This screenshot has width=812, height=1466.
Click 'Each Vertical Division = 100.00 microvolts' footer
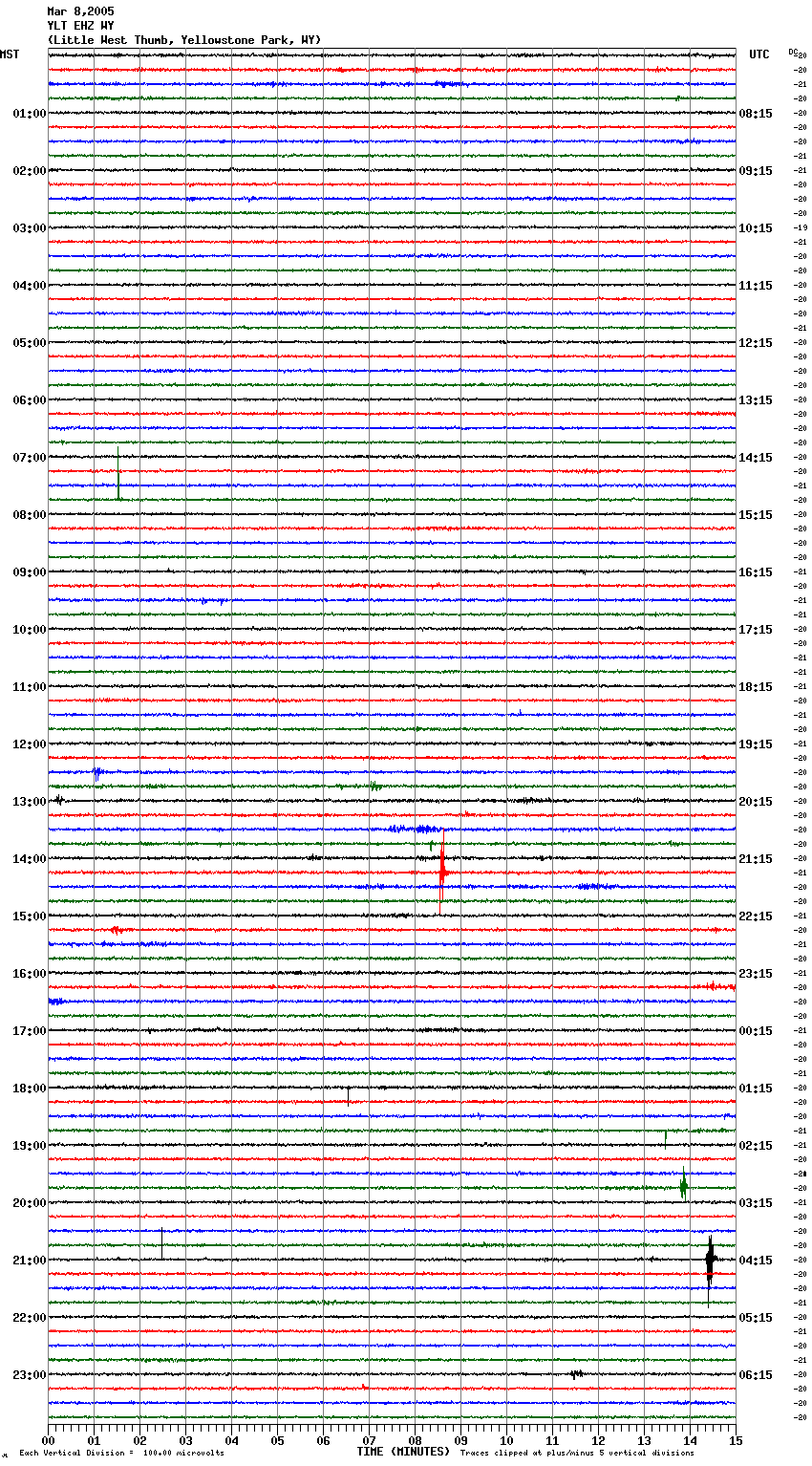[121, 1454]
